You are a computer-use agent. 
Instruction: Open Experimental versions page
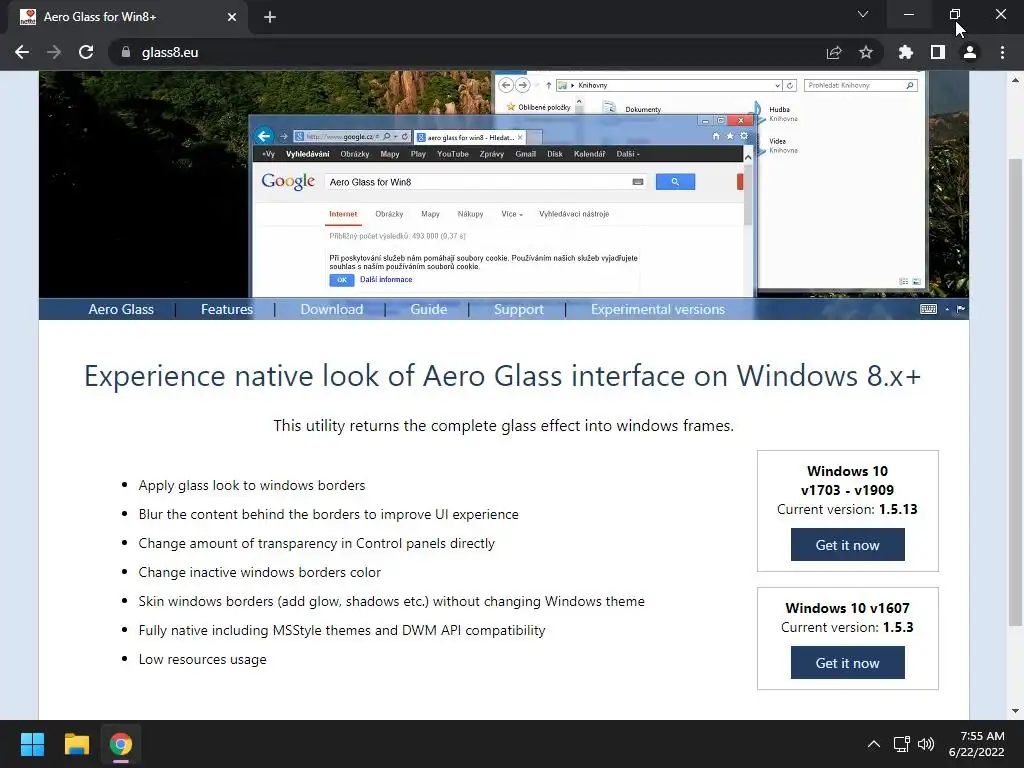tap(658, 310)
